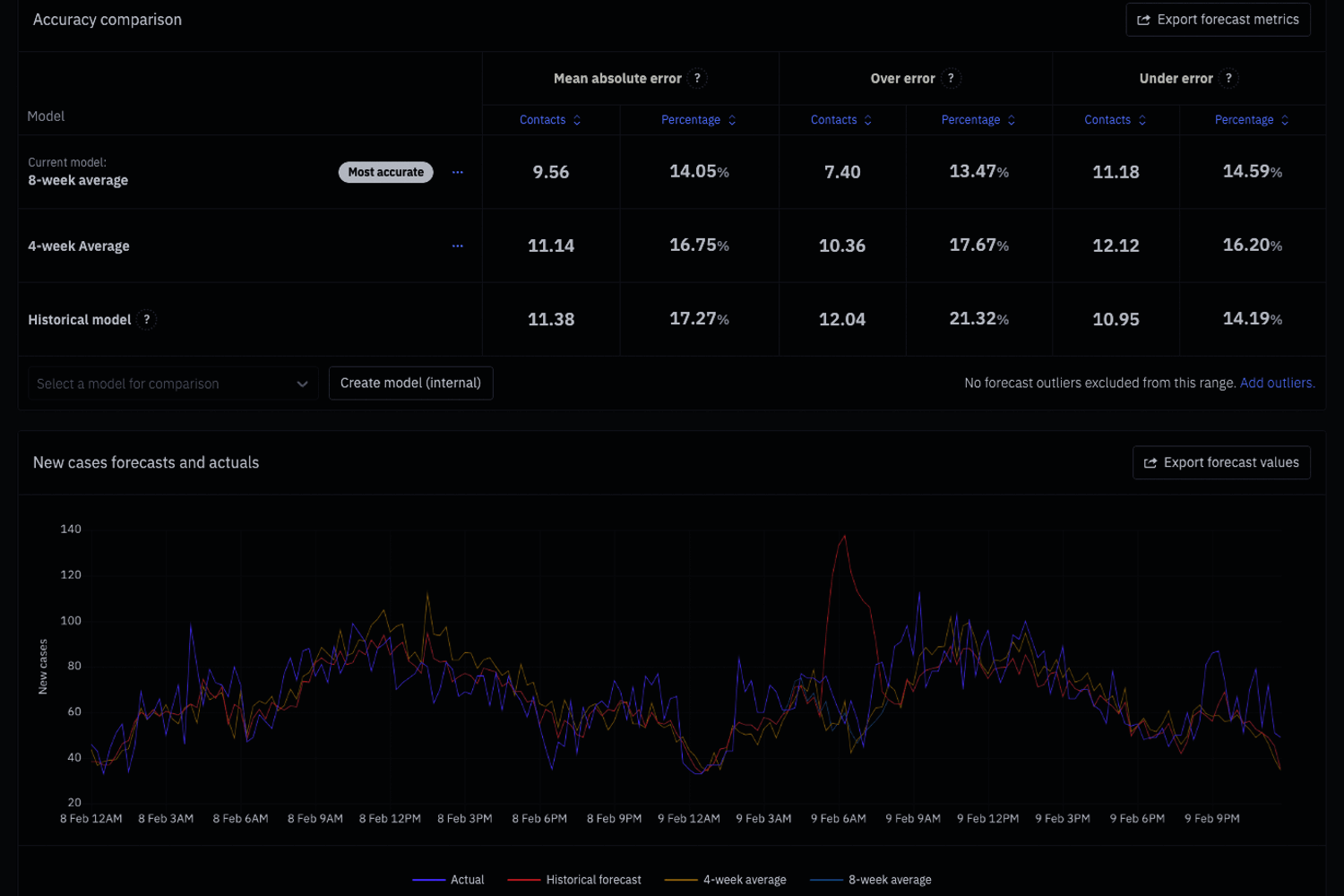The image size is (1344, 896).
Task: Click Create model (internal) button
Action: [x=410, y=383]
